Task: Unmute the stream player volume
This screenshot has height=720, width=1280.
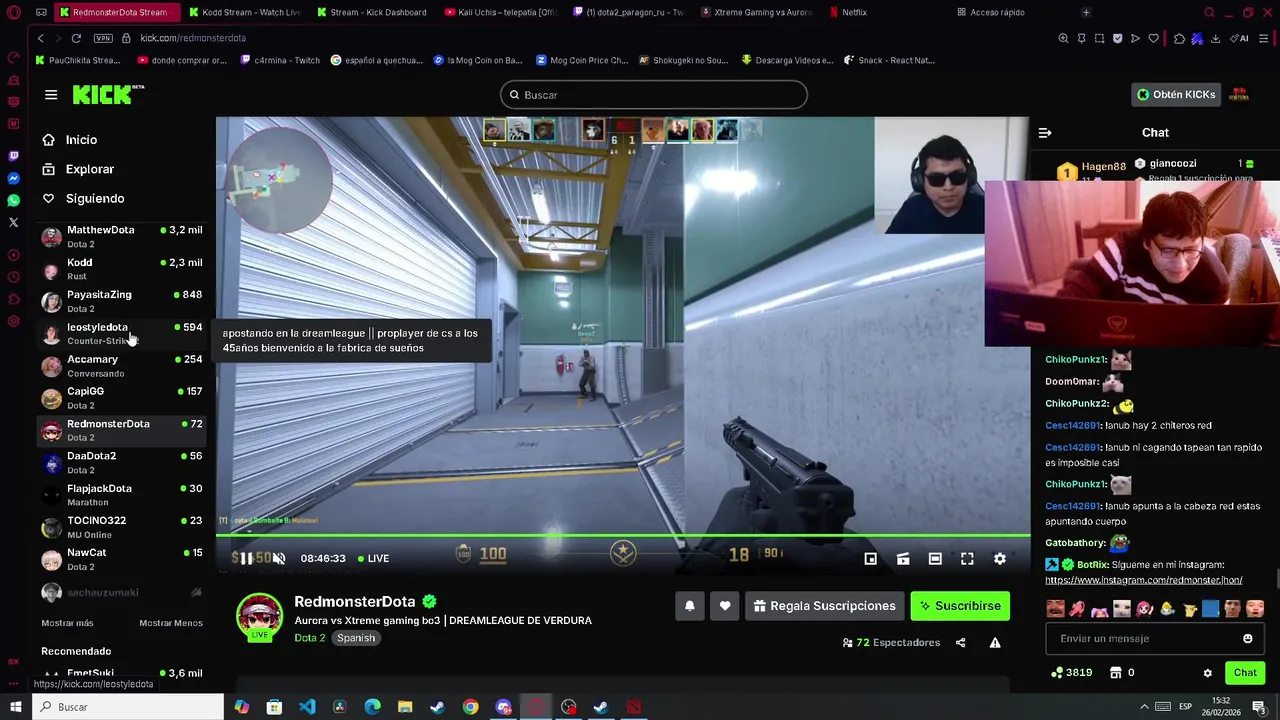Action: pos(279,558)
